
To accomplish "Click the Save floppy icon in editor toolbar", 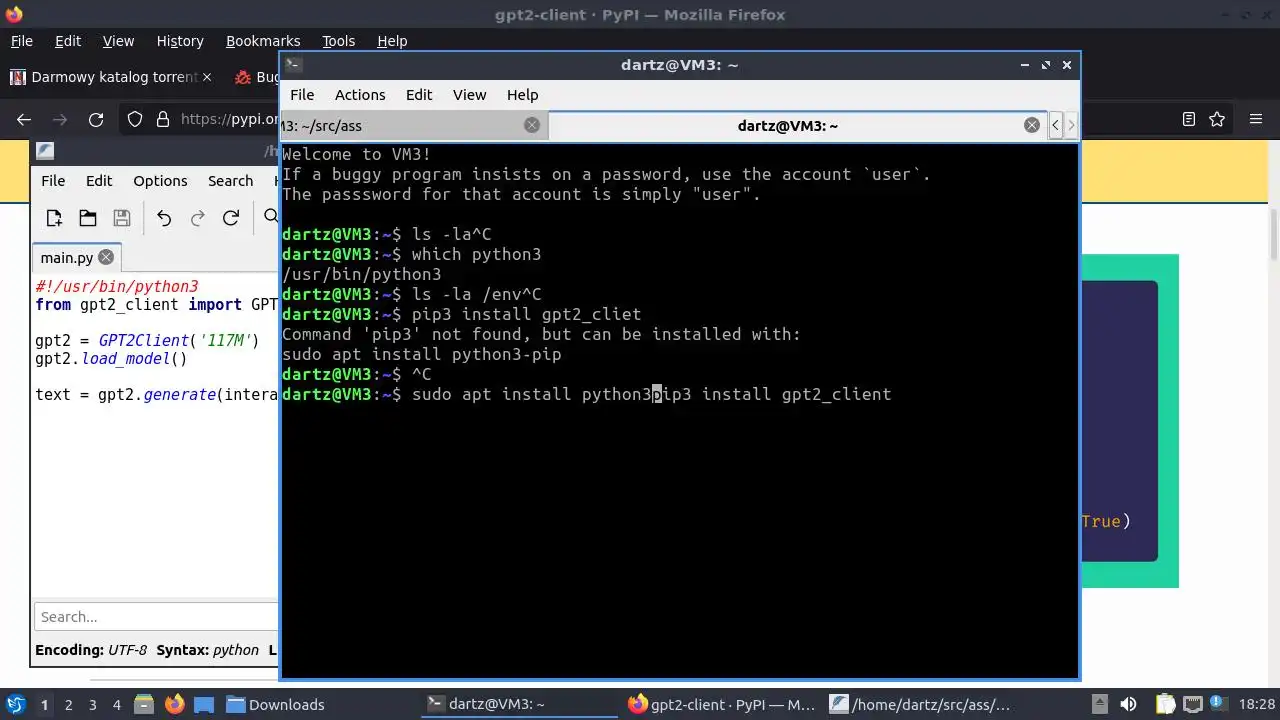I will click(122, 218).
